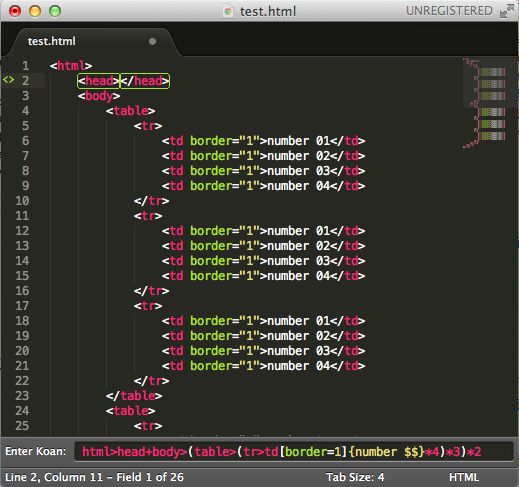Toggle full screen with the arrows icon

[507, 11]
